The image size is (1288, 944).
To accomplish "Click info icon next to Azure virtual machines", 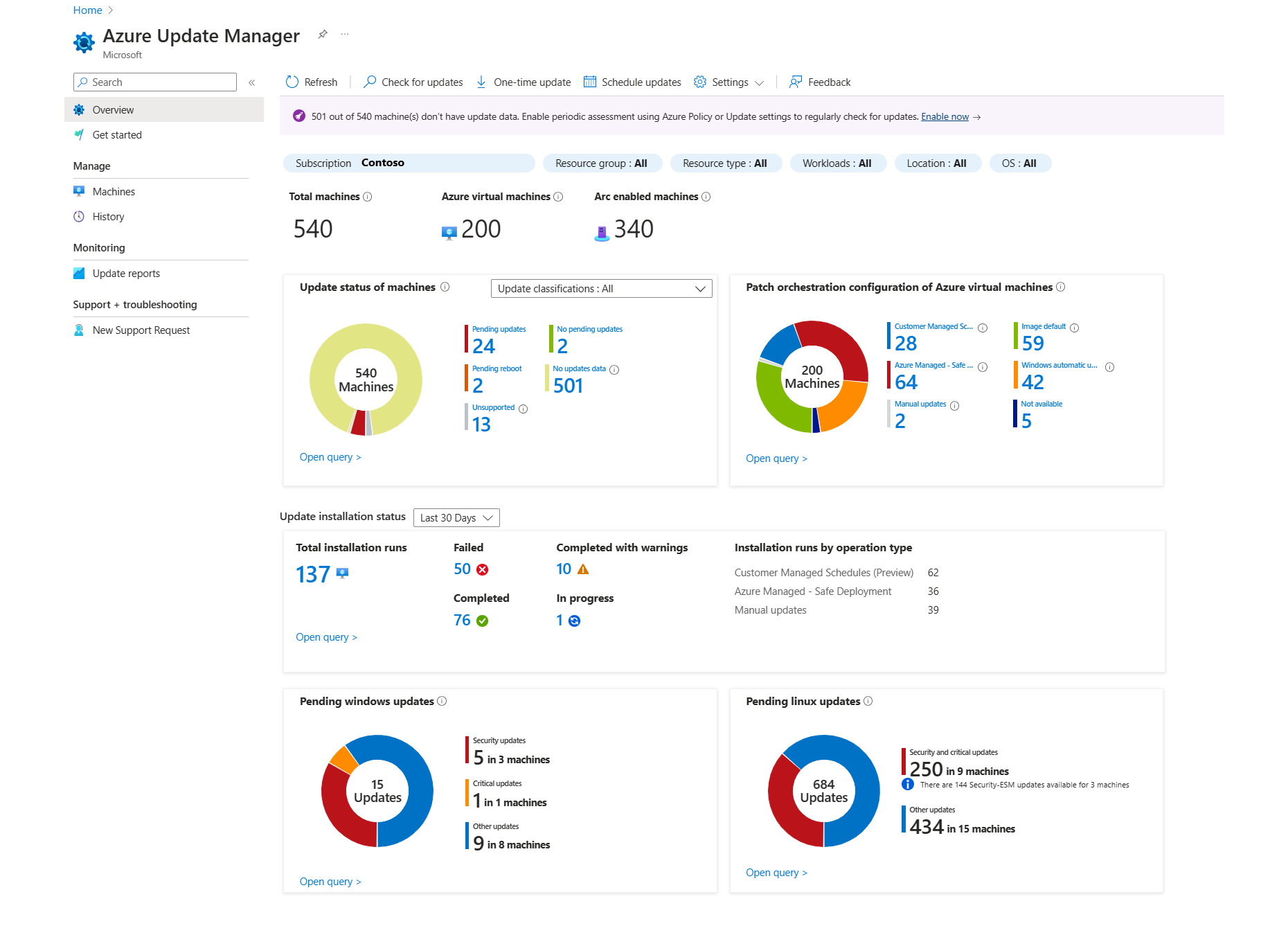I will 558,197.
